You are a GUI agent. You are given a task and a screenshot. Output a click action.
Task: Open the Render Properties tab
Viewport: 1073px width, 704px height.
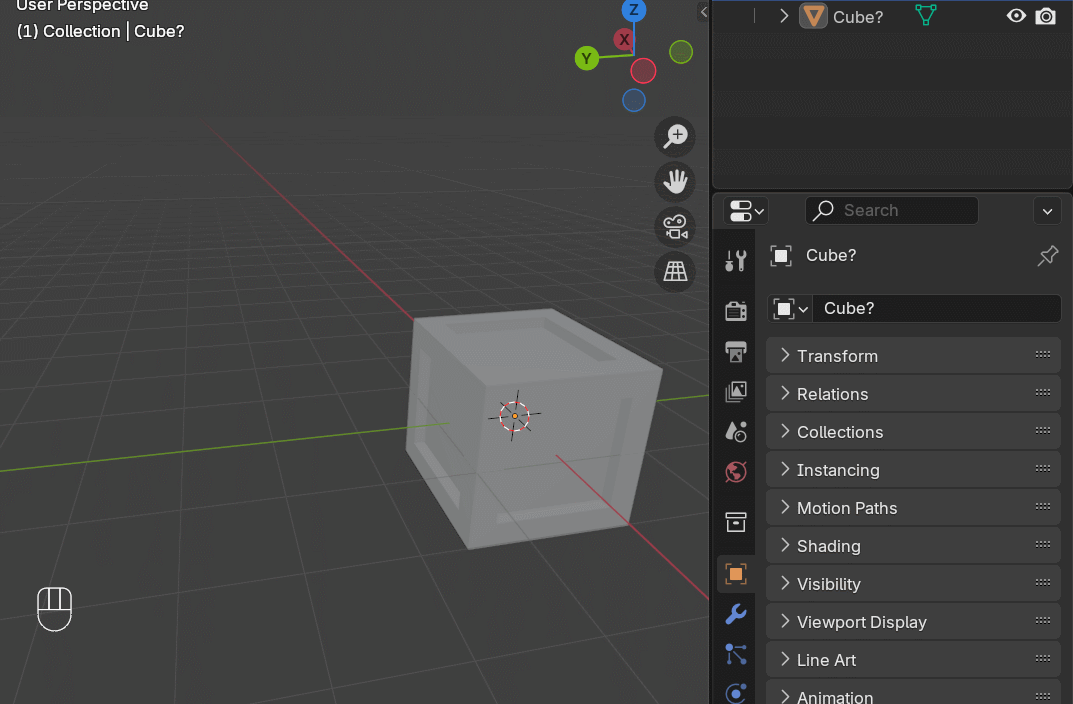point(735,310)
